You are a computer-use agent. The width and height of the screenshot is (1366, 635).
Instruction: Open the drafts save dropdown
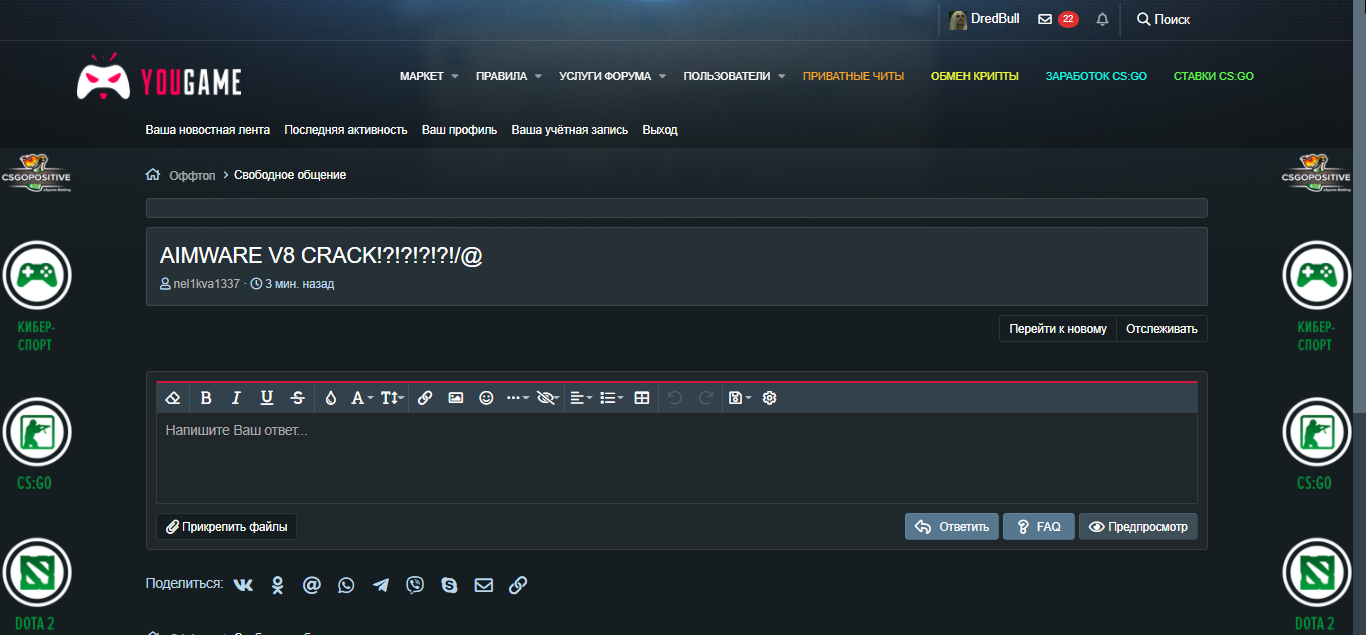pyautogui.click(x=740, y=398)
